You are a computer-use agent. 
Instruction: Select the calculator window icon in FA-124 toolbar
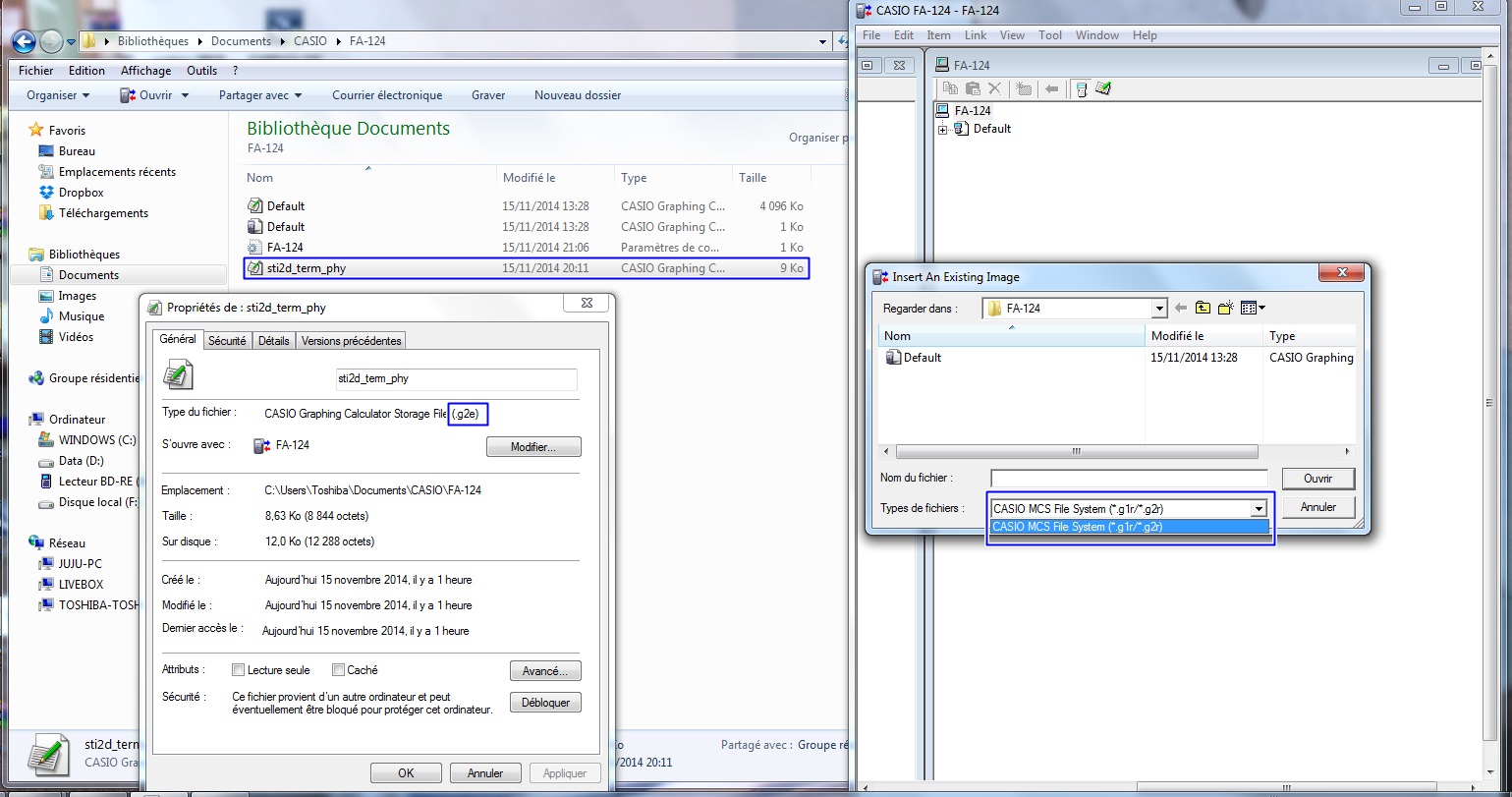(1081, 88)
